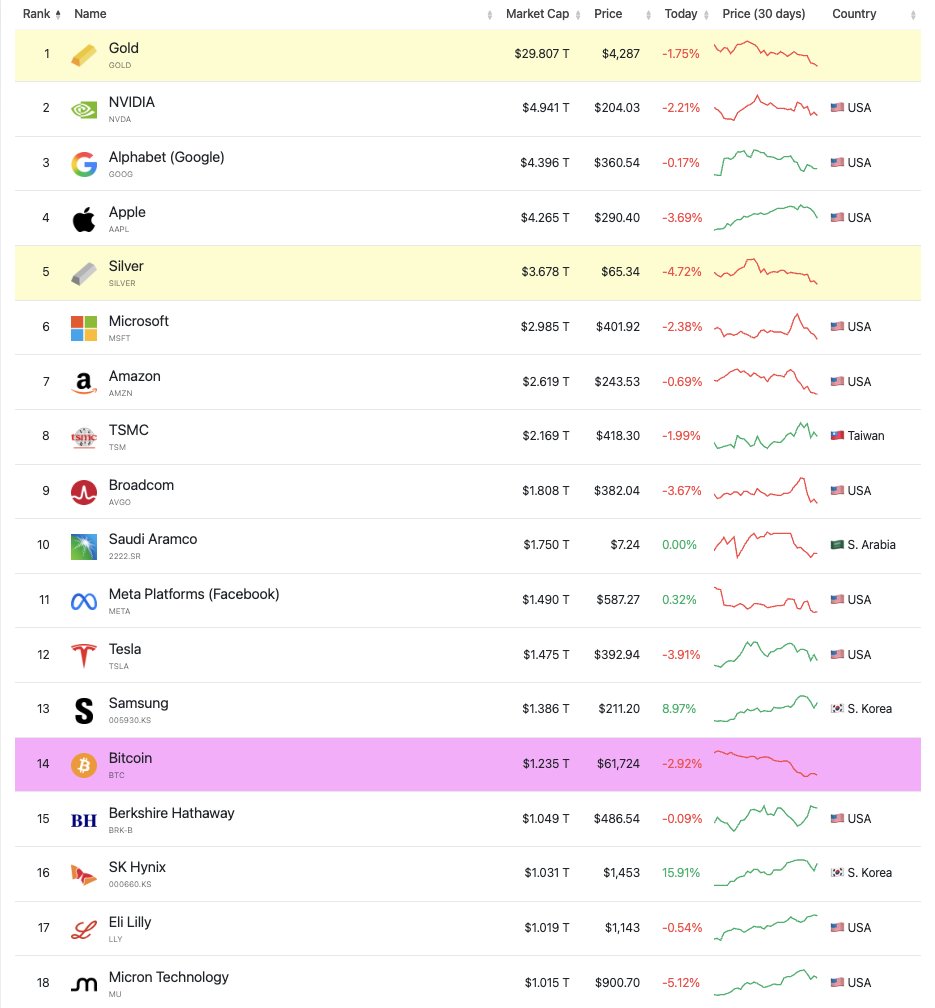Click the Apple logo icon

pyautogui.click(x=84, y=219)
